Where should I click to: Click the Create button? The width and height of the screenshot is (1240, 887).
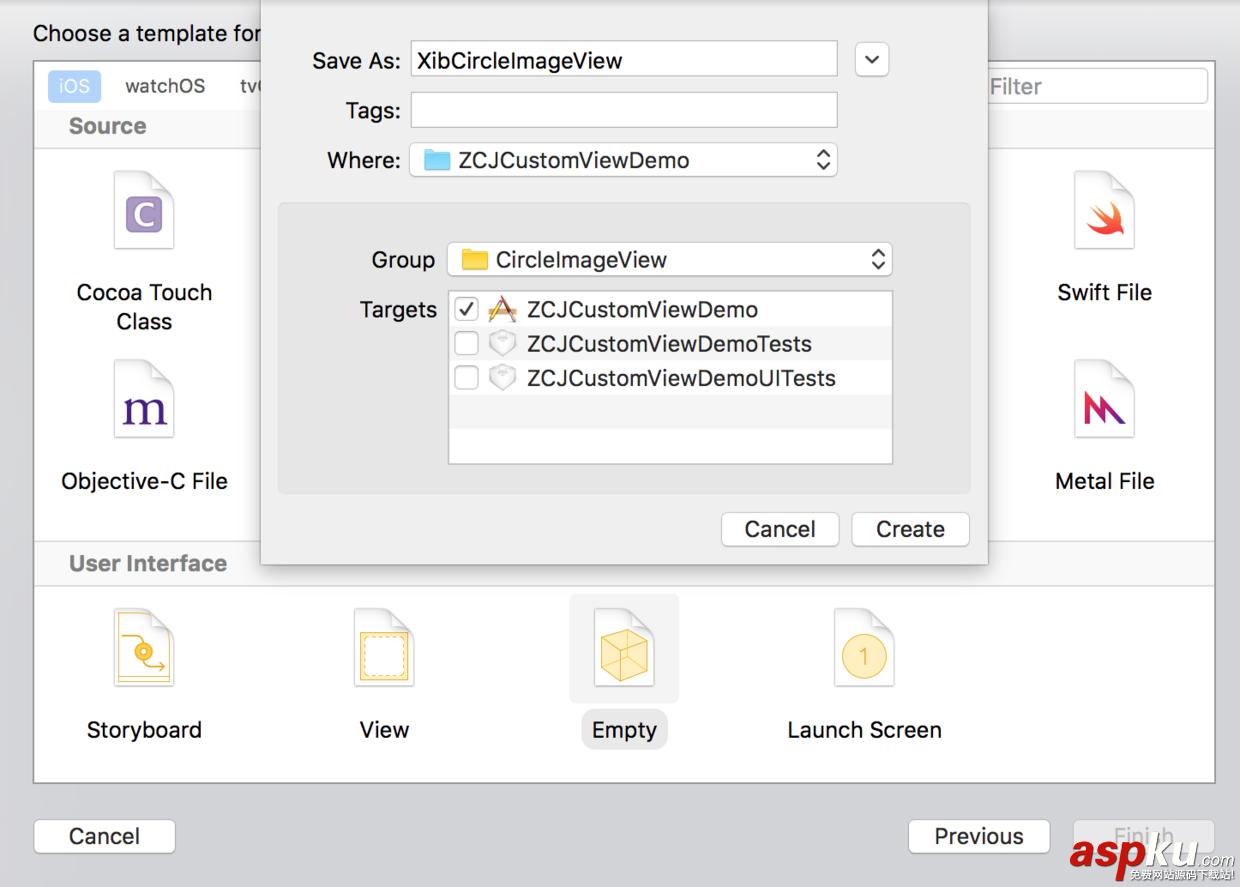tap(910, 529)
